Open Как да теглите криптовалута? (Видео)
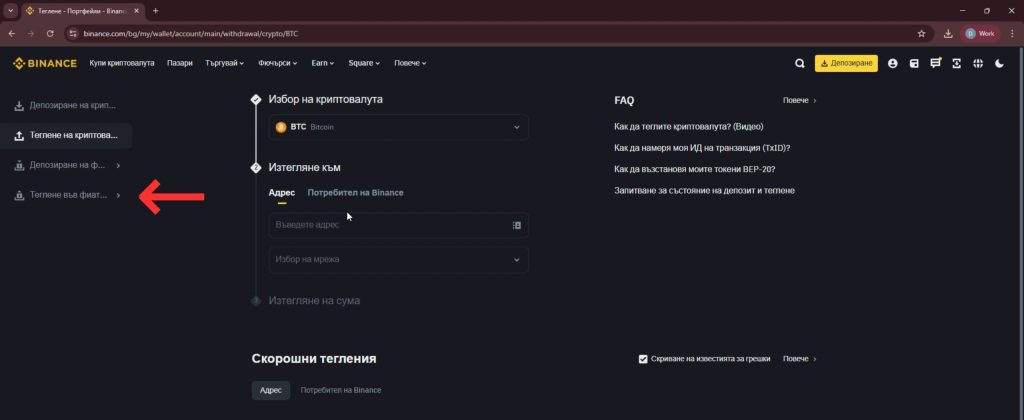This screenshot has height=420, width=1024. click(x=689, y=127)
